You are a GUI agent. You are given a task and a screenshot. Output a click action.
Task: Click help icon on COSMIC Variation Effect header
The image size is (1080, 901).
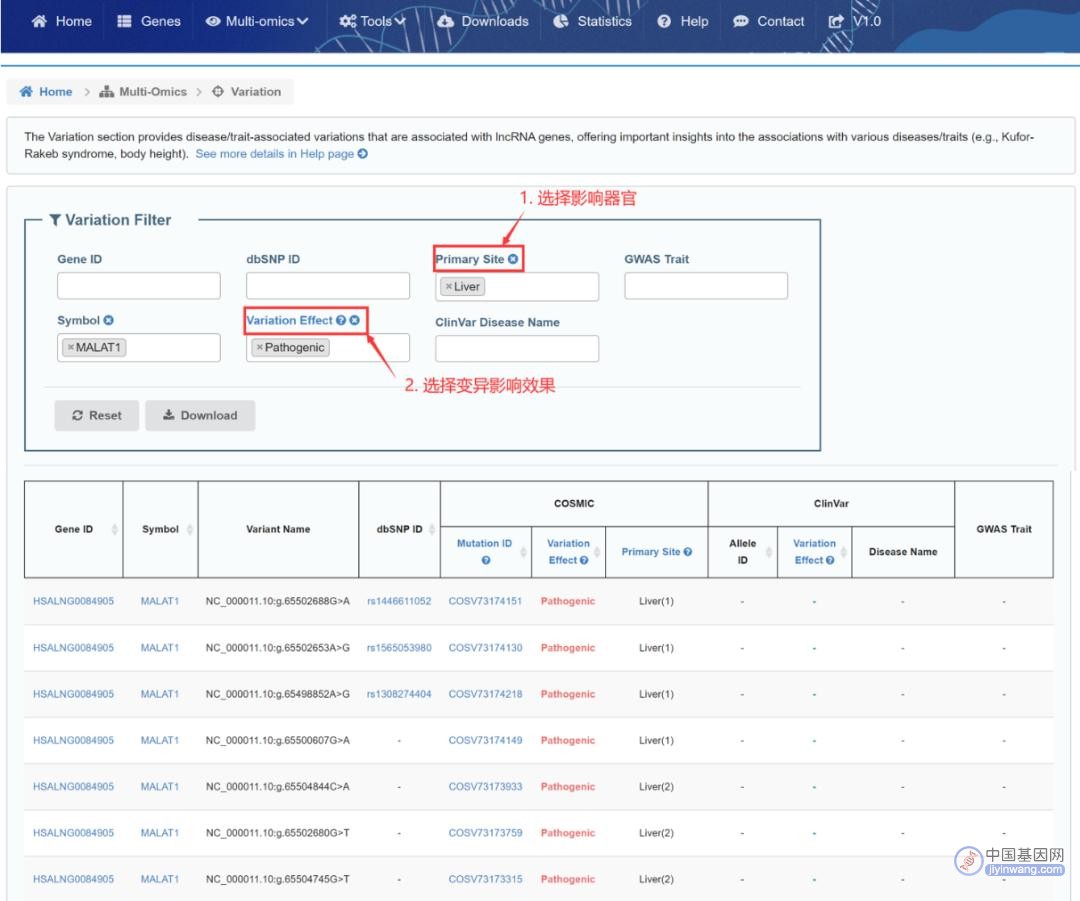pyautogui.click(x=584, y=560)
